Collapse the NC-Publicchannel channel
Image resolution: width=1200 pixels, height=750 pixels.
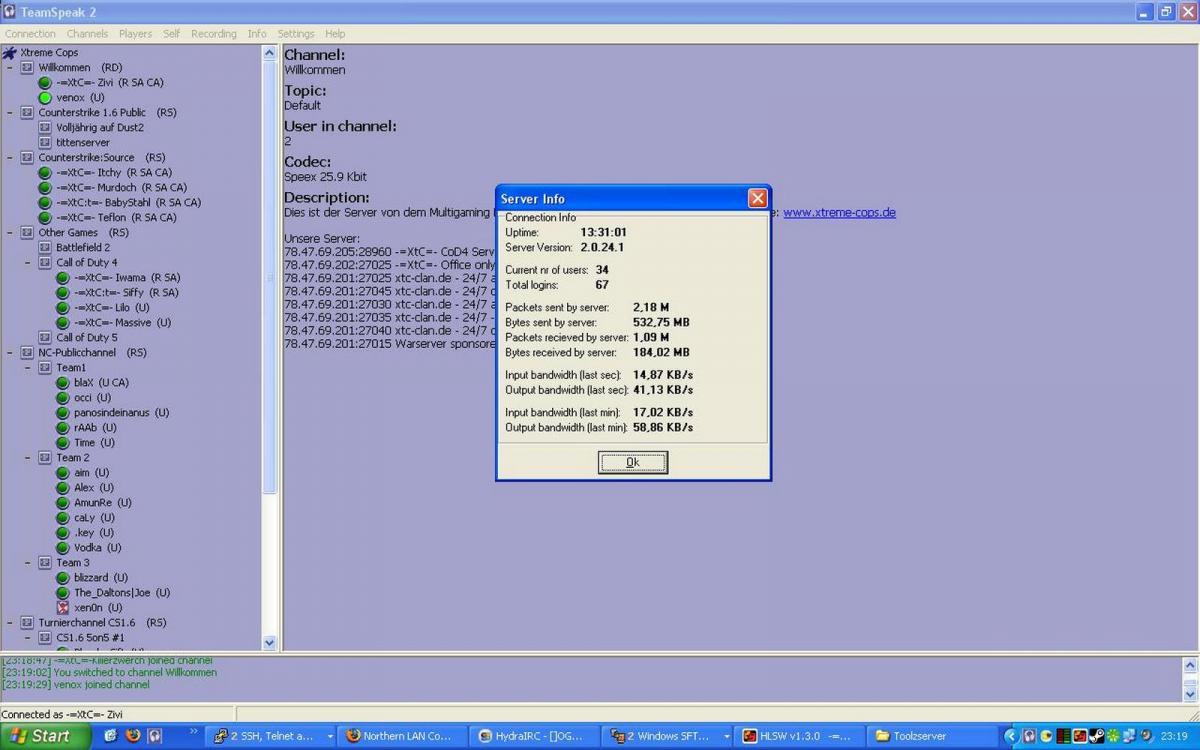coord(10,352)
